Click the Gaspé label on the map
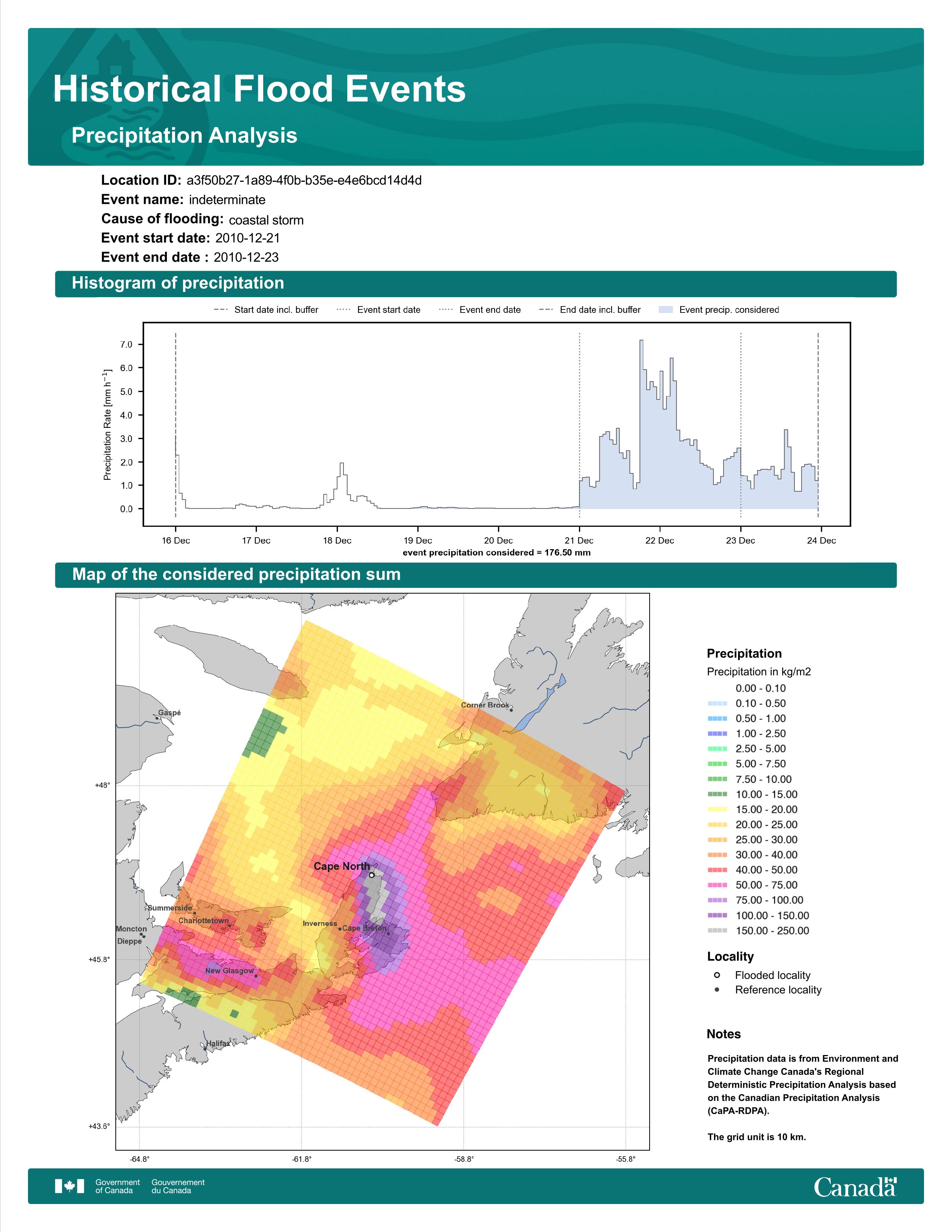The height and width of the screenshot is (1232, 952). click(169, 712)
